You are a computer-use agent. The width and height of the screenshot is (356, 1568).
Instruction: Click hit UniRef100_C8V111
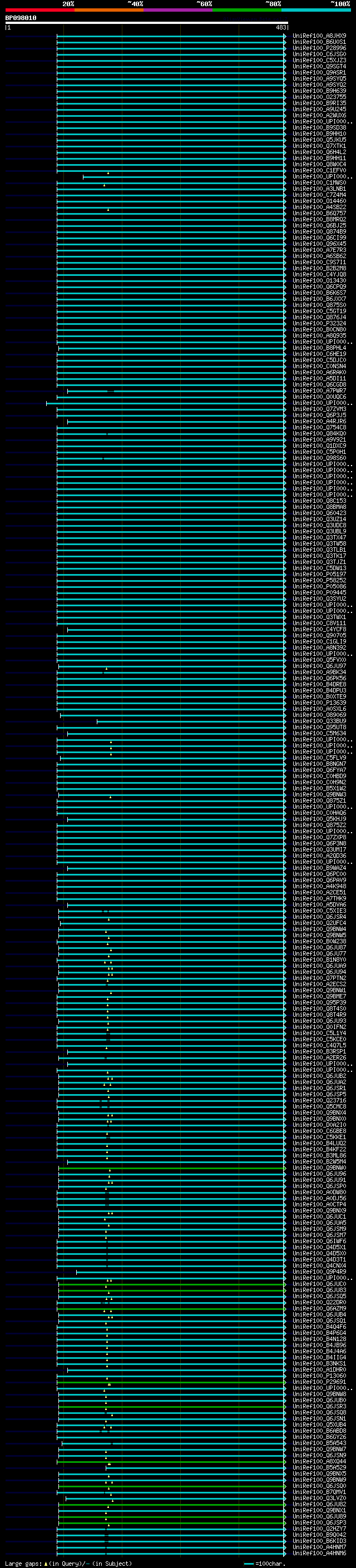click(319, 624)
